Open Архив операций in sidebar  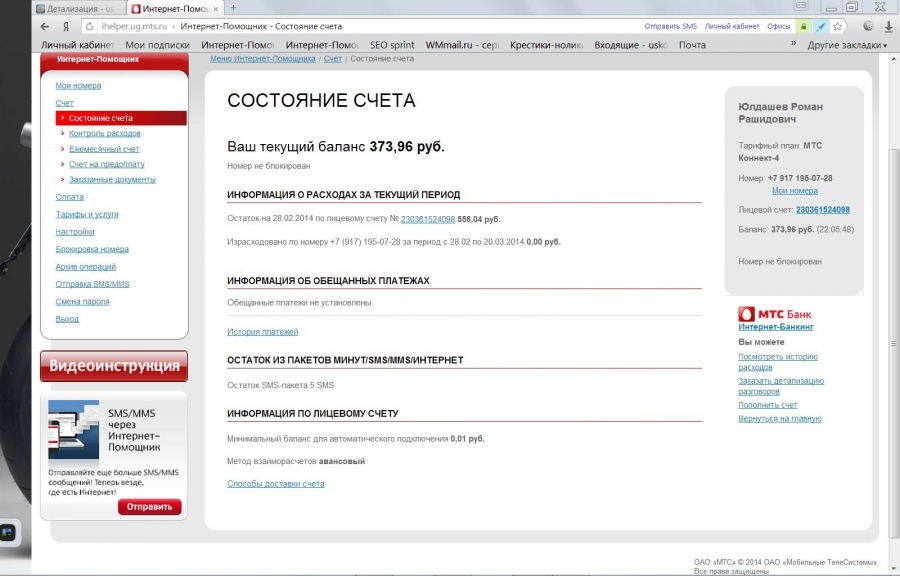click(x=86, y=267)
